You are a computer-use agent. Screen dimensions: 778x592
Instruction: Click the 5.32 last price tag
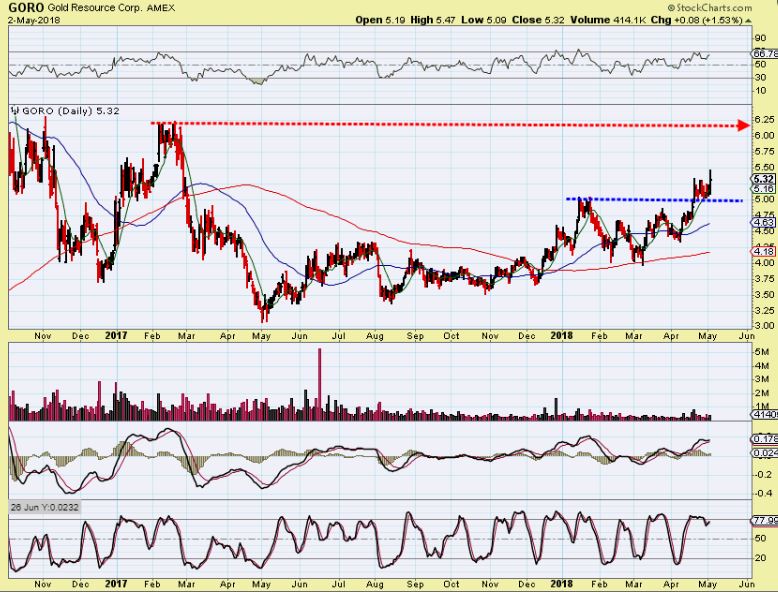tap(763, 179)
